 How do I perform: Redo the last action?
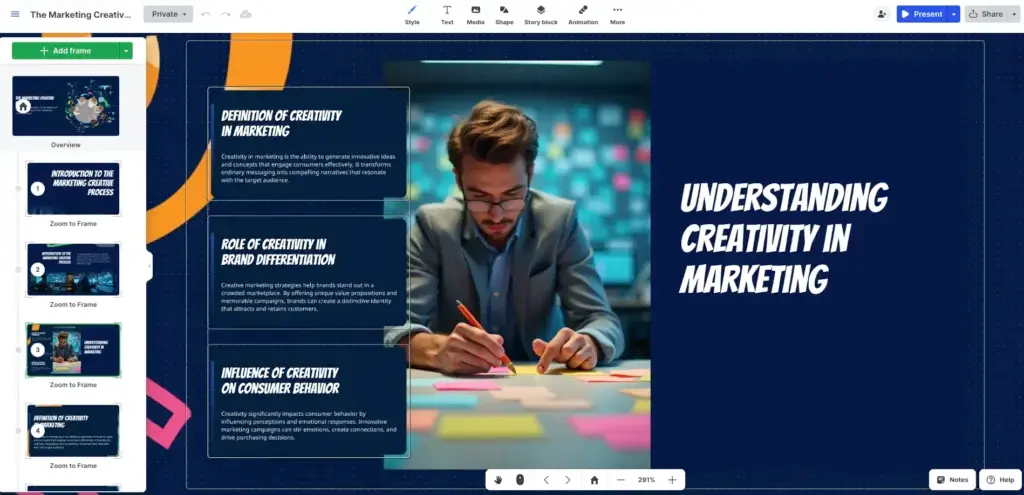click(225, 14)
